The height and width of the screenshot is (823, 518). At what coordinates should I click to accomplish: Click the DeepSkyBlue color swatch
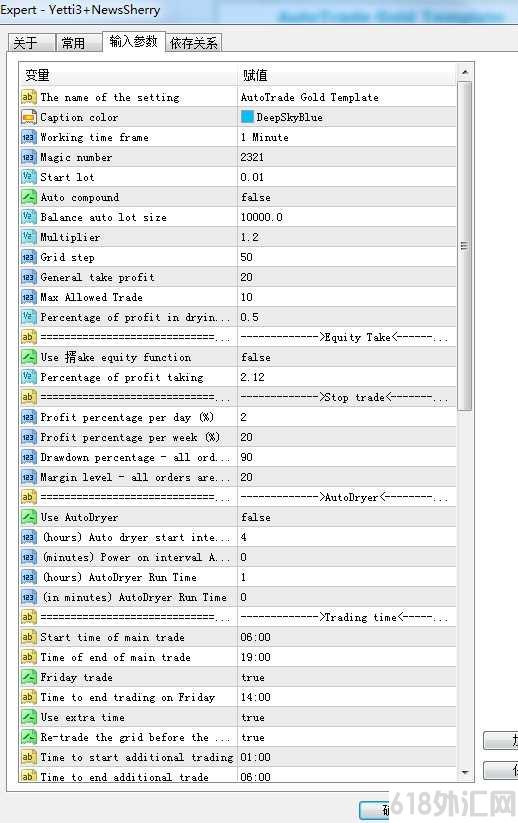pos(247,117)
